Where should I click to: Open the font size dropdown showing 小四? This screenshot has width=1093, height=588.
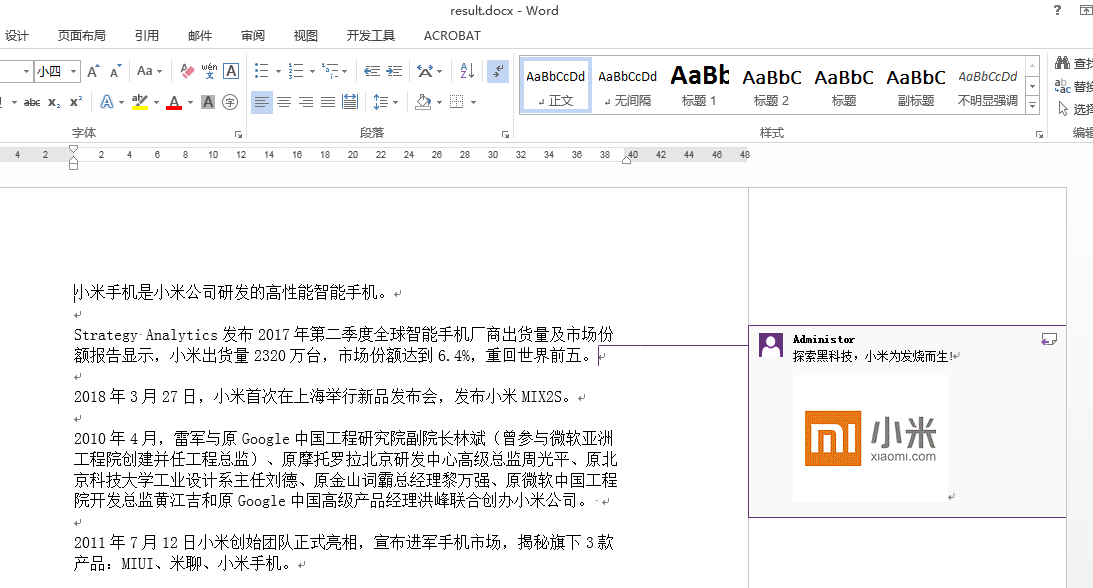(72, 71)
